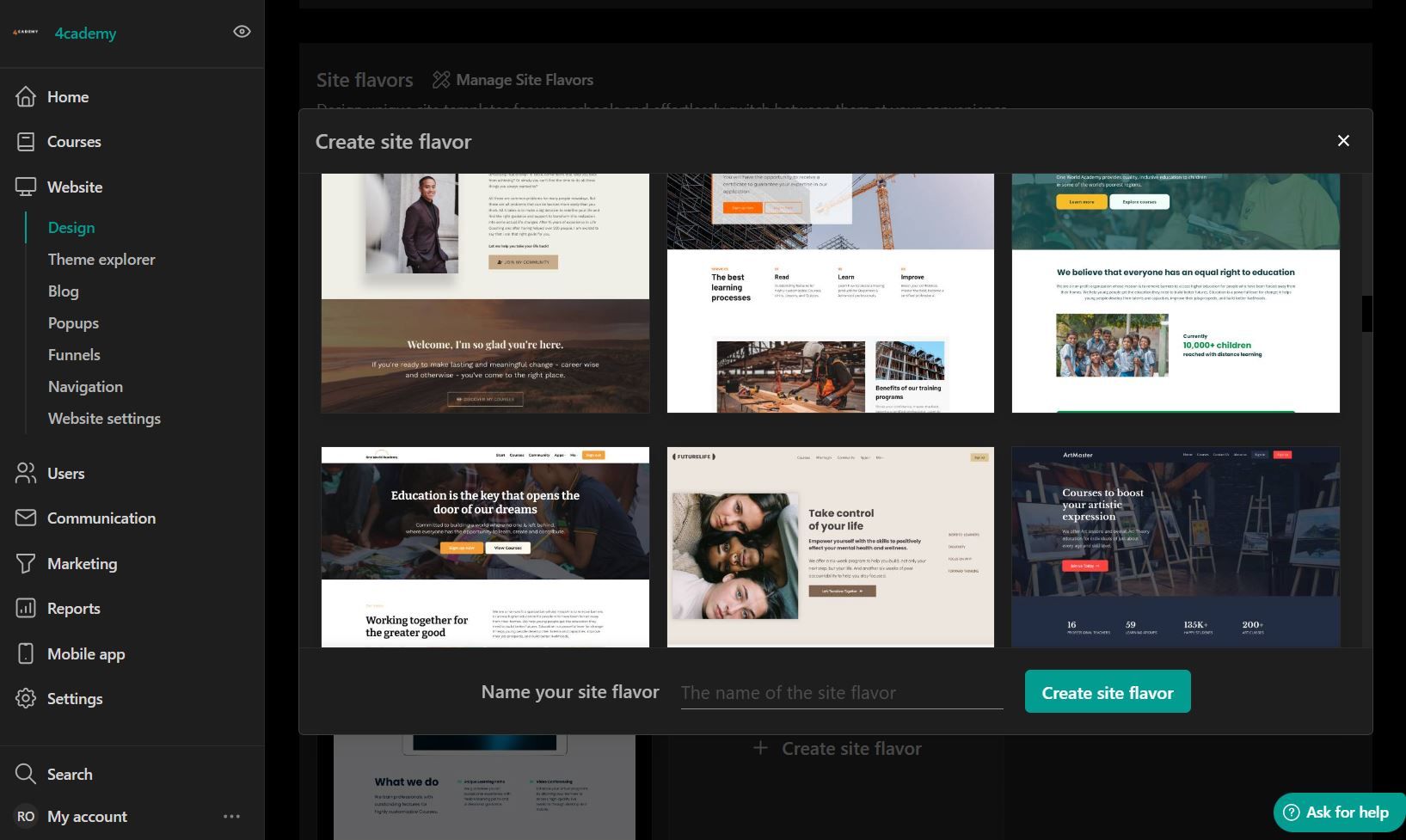The height and width of the screenshot is (840, 1406).
Task: Select Navigation under Website menu
Action: tap(85, 386)
